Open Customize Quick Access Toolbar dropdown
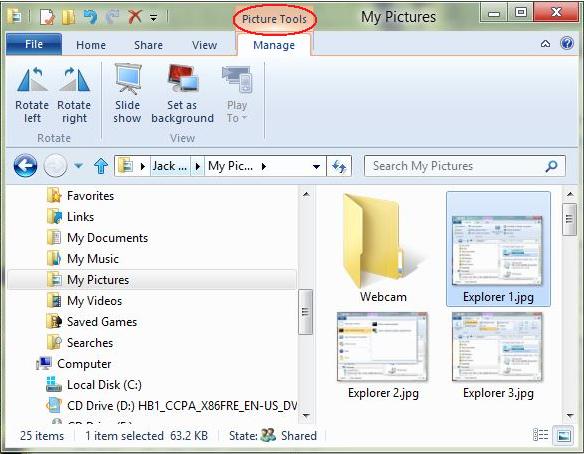Screen dimensions: 584x454 coord(153,18)
